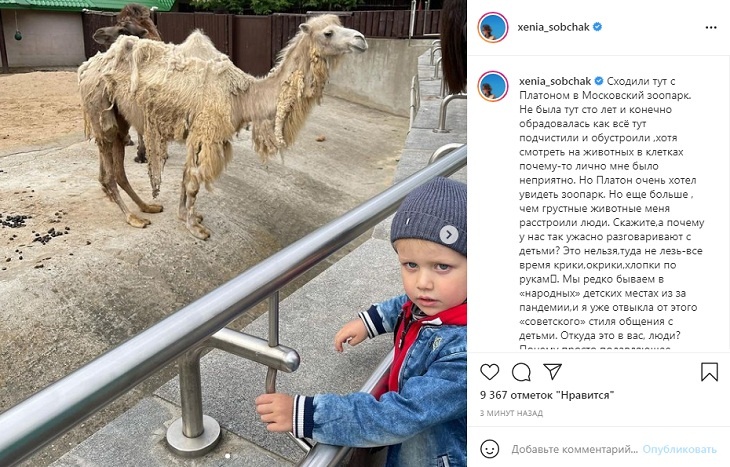
Task: Click the add comment input field
Action: click(x=575, y=449)
